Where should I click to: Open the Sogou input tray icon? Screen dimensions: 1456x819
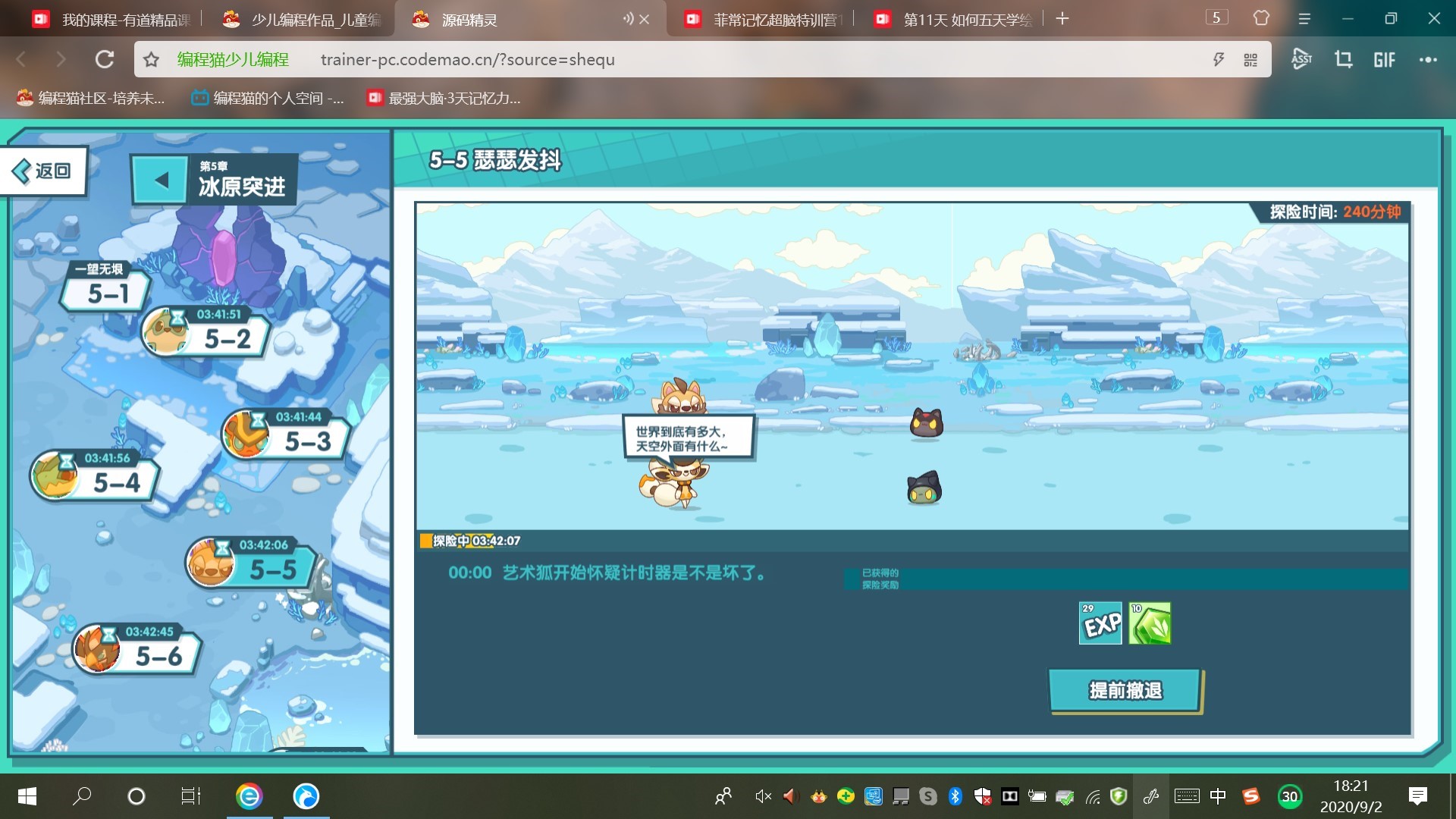pos(1251,796)
